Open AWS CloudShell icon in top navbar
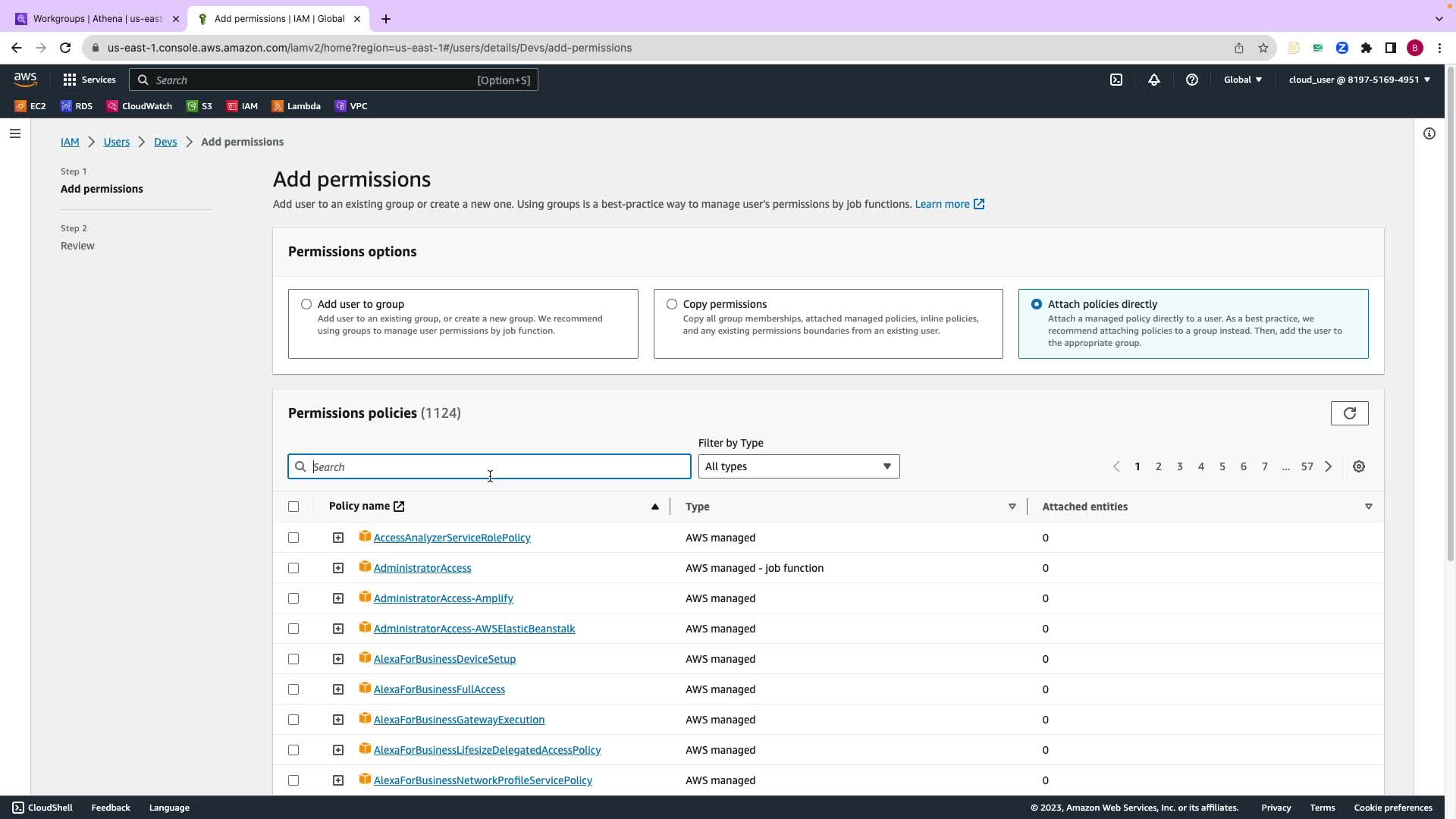This screenshot has height=819, width=1456. [x=1116, y=80]
